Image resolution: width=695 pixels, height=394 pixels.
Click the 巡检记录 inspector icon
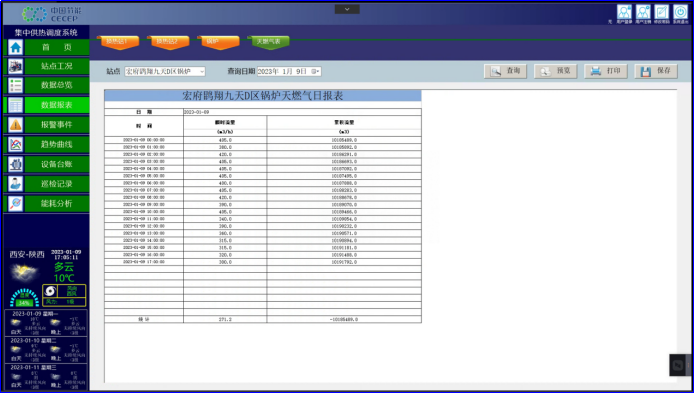pos(16,183)
